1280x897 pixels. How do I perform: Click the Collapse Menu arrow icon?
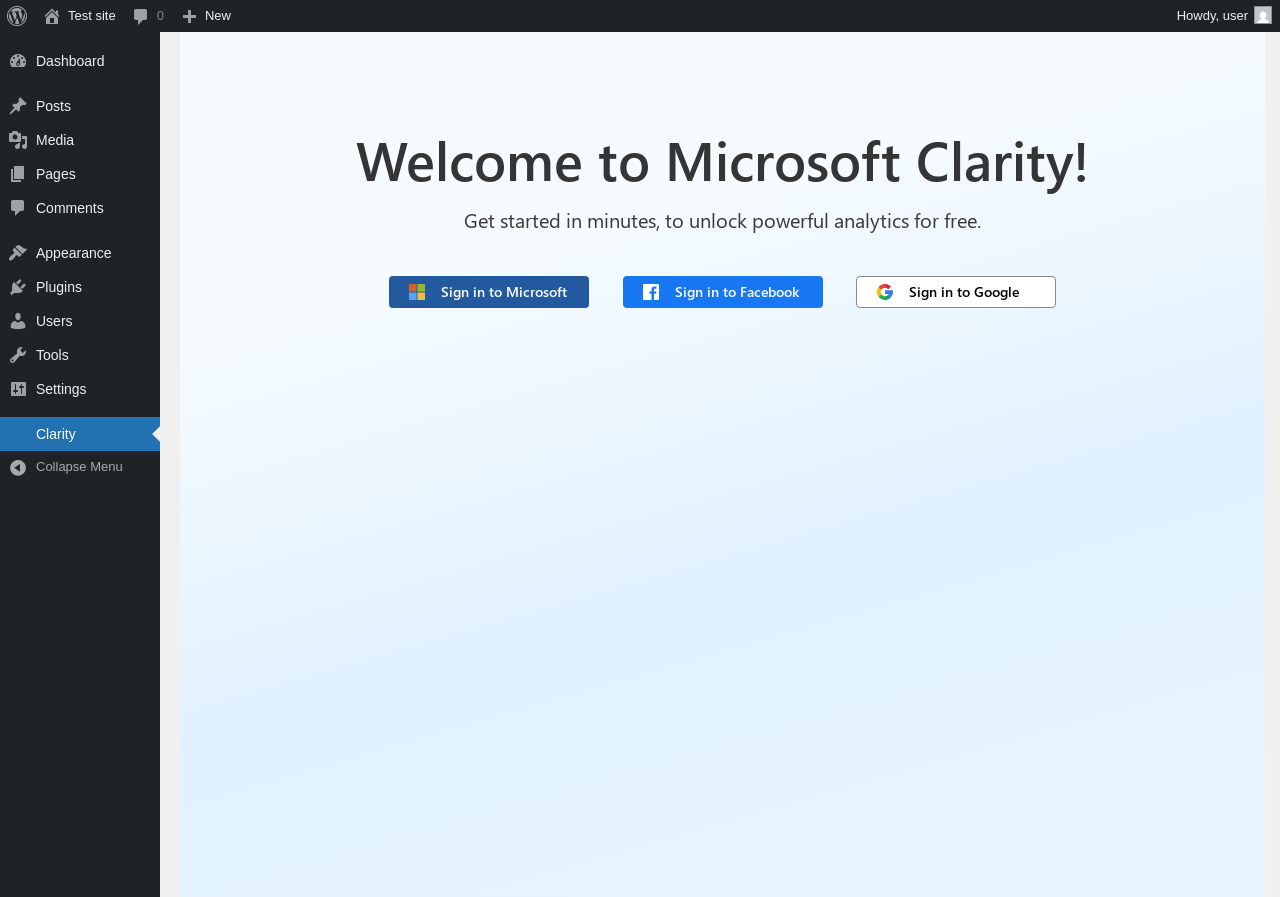(x=18, y=467)
